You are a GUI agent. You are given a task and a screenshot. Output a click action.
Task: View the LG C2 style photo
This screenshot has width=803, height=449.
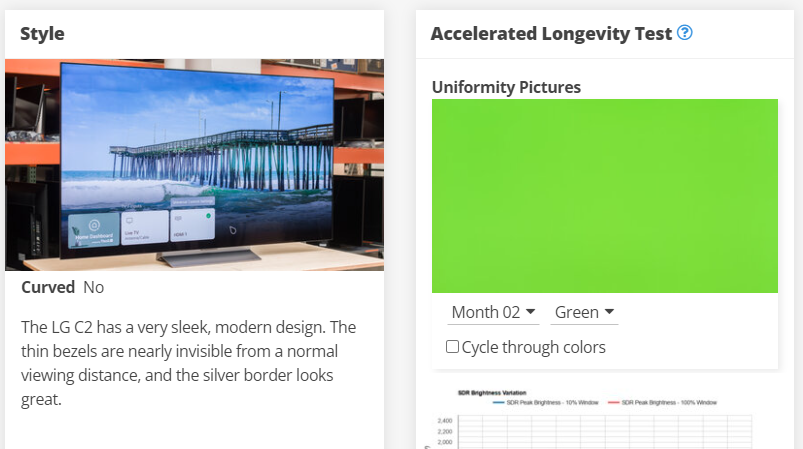tap(195, 165)
